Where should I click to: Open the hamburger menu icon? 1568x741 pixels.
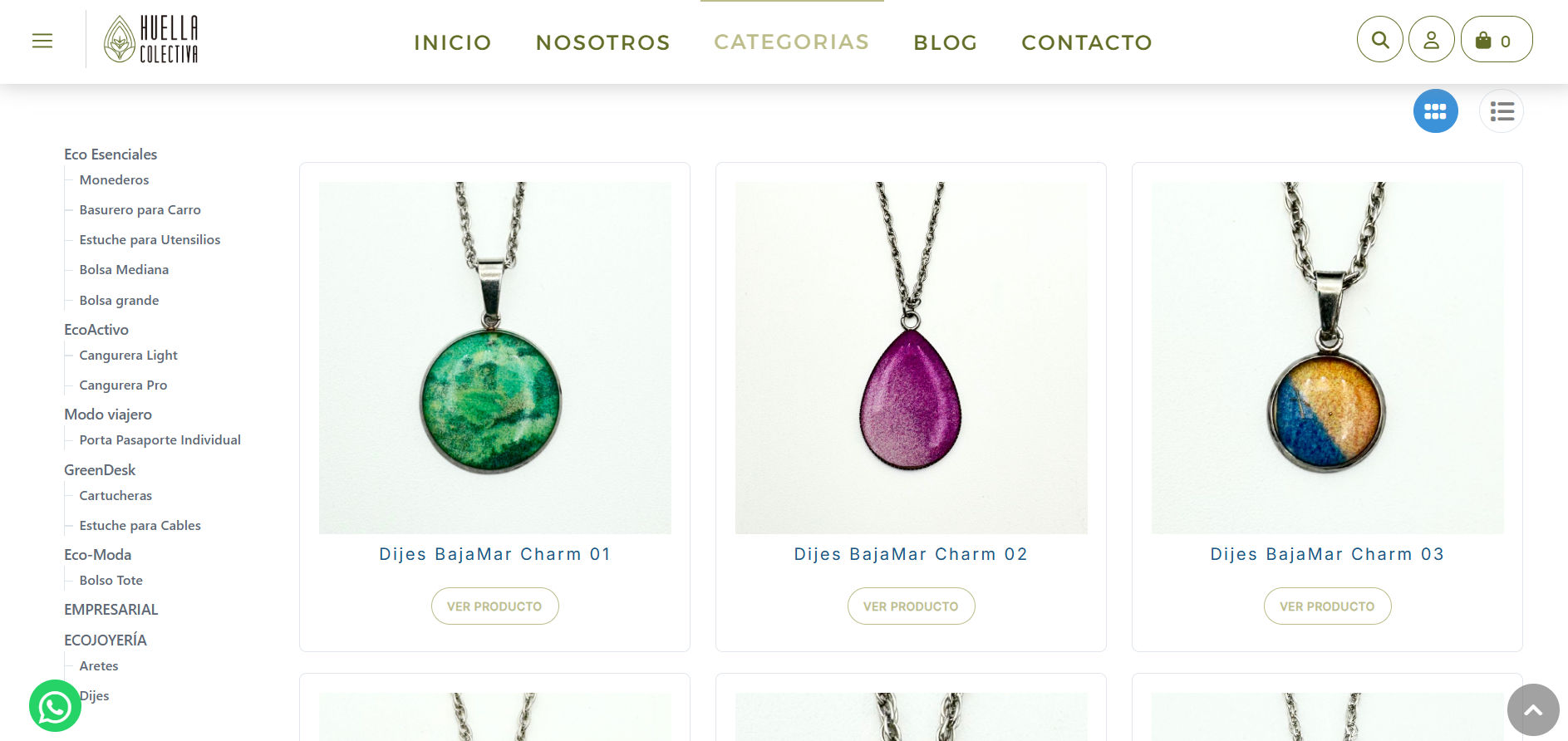(x=42, y=41)
